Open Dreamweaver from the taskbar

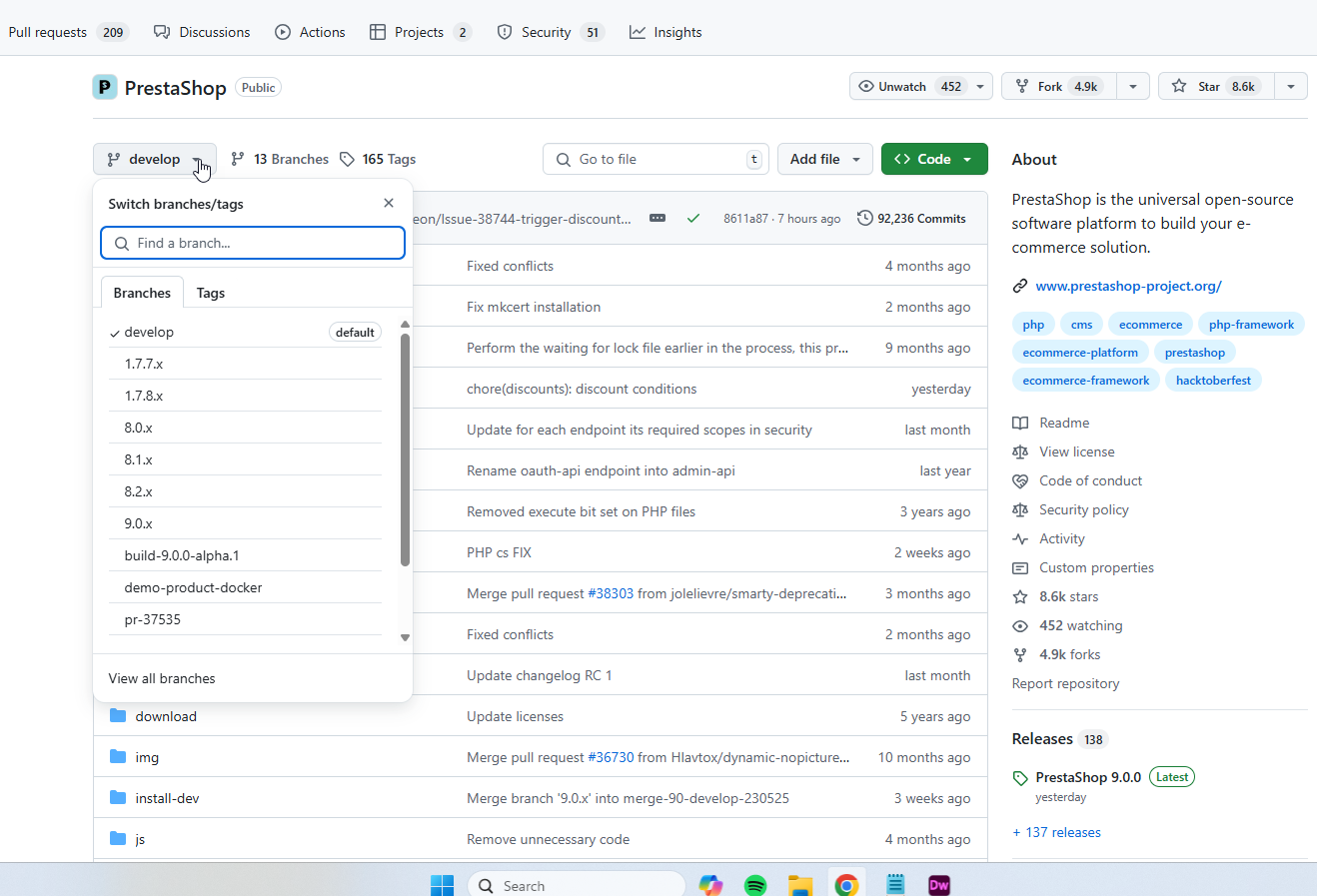(939, 885)
